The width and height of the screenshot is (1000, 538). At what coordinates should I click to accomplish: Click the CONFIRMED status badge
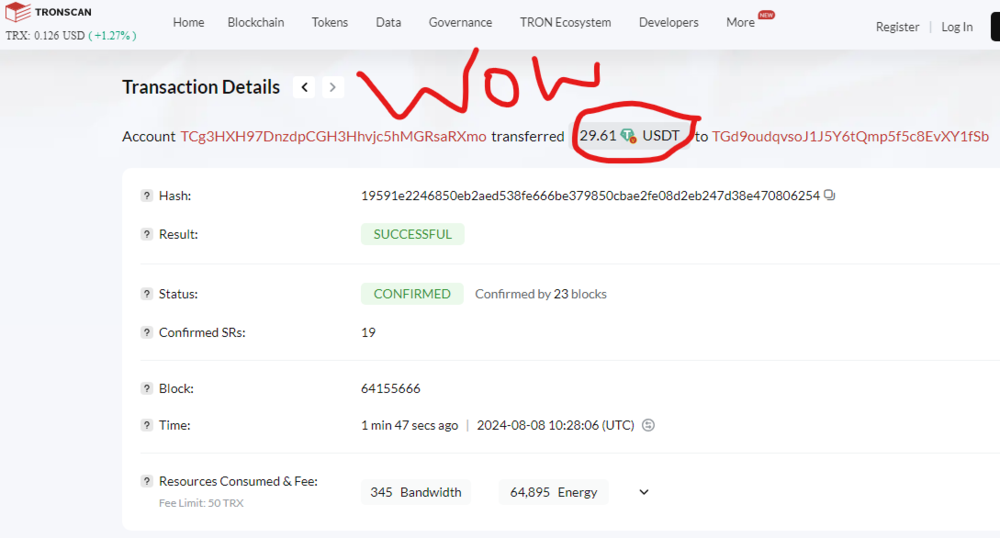point(412,294)
